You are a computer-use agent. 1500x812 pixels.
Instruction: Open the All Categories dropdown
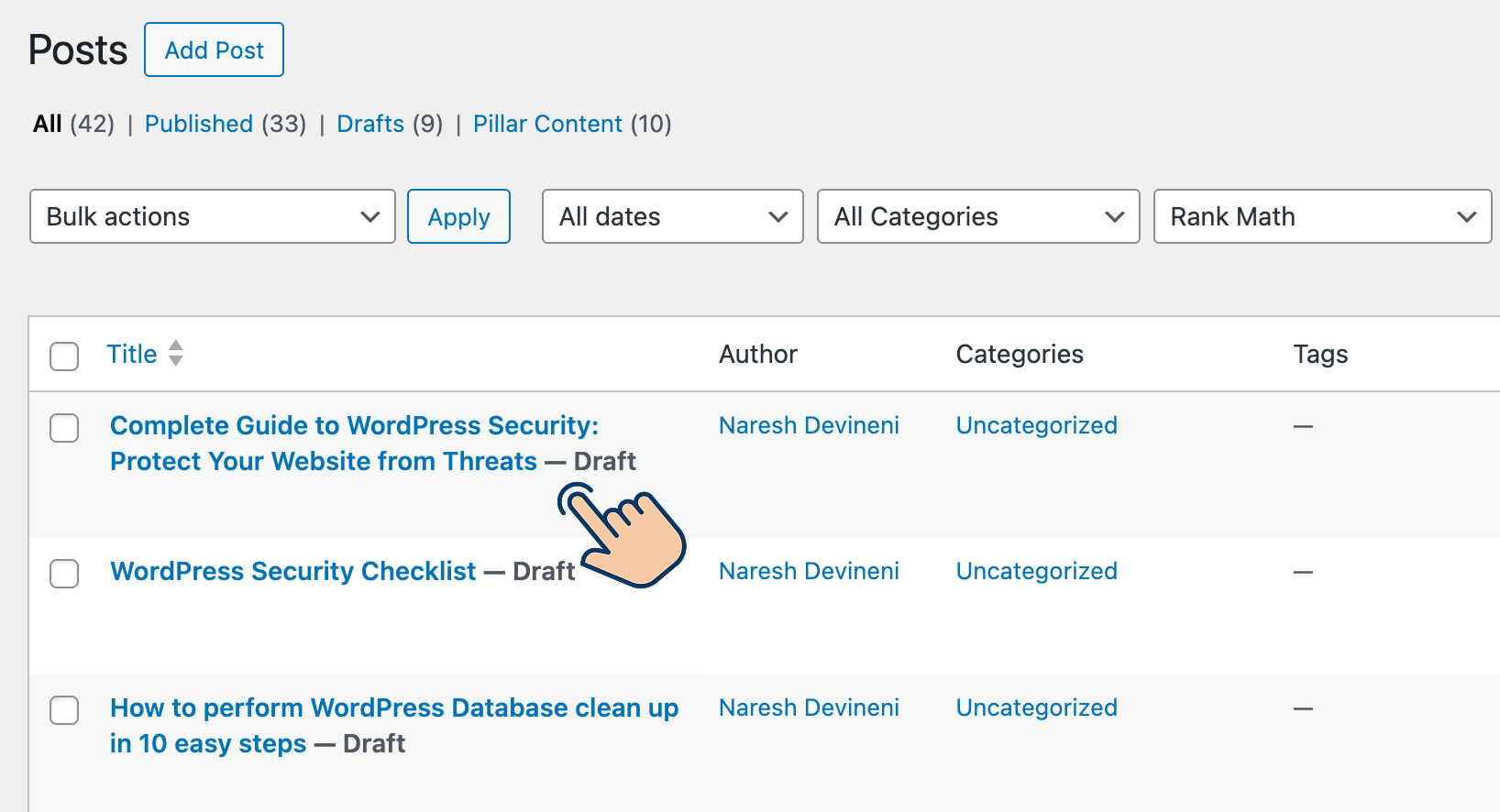click(x=977, y=216)
